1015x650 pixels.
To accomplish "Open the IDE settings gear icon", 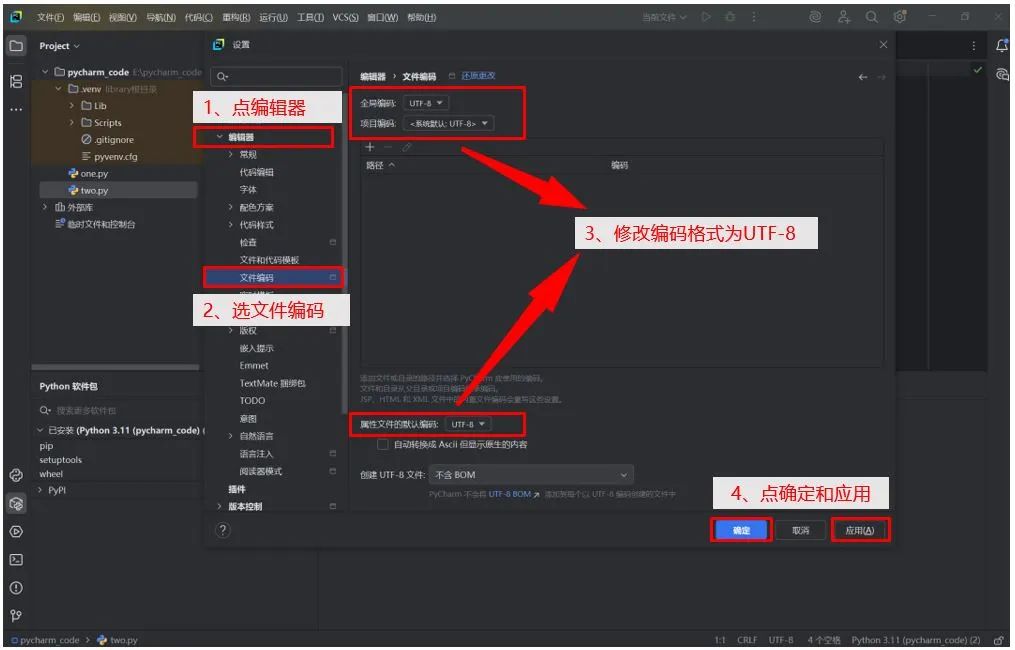I will 900,17.
